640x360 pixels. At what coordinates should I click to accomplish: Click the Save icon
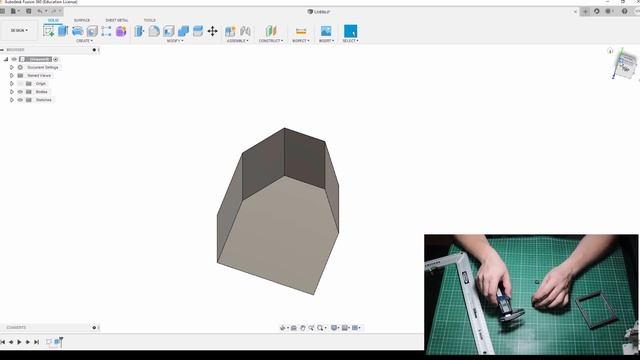pyautogui.click(x=29, y=11)
